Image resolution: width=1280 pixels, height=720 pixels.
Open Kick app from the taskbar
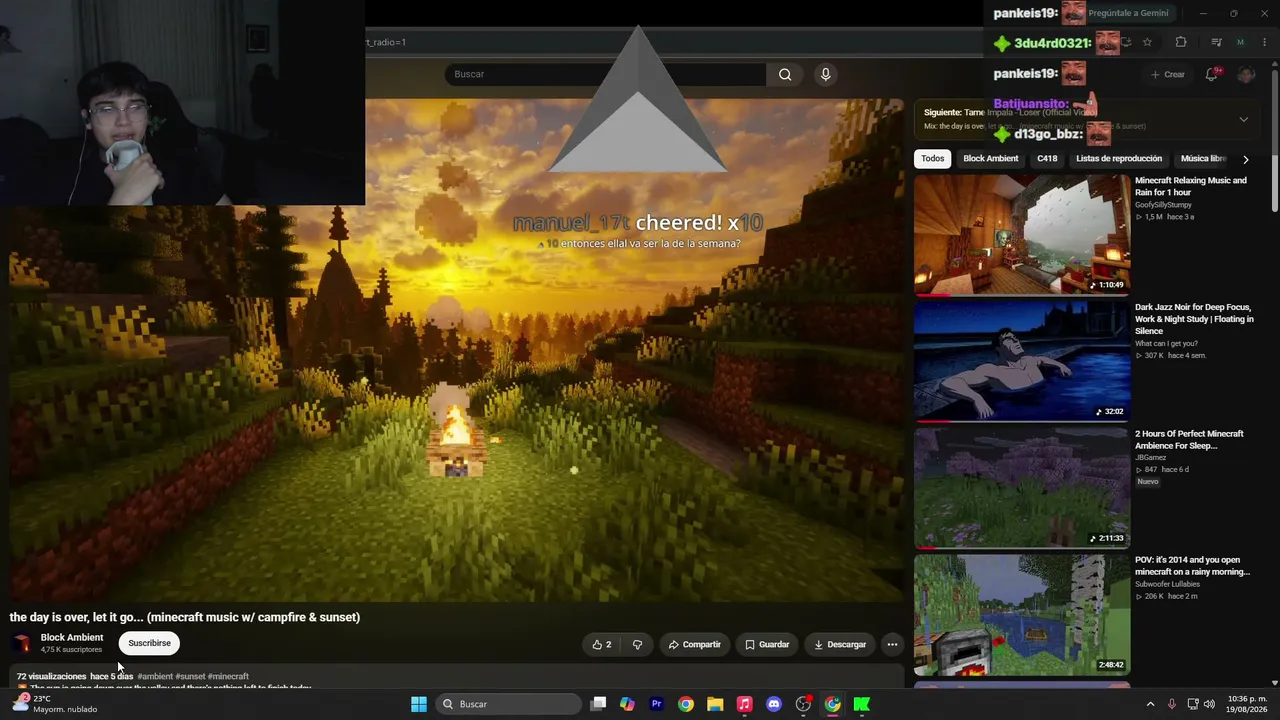[861, 704]
